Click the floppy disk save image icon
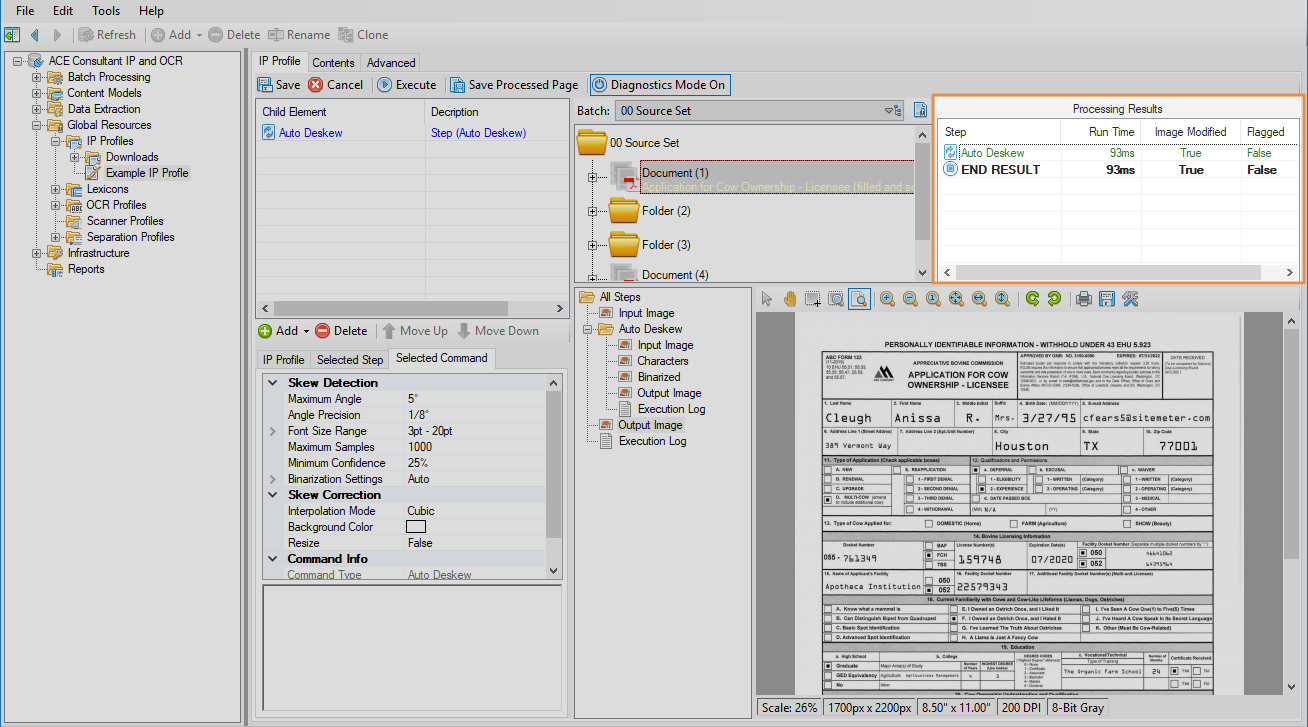The height and width of the screenshot is (727, 1308). 1106,299
